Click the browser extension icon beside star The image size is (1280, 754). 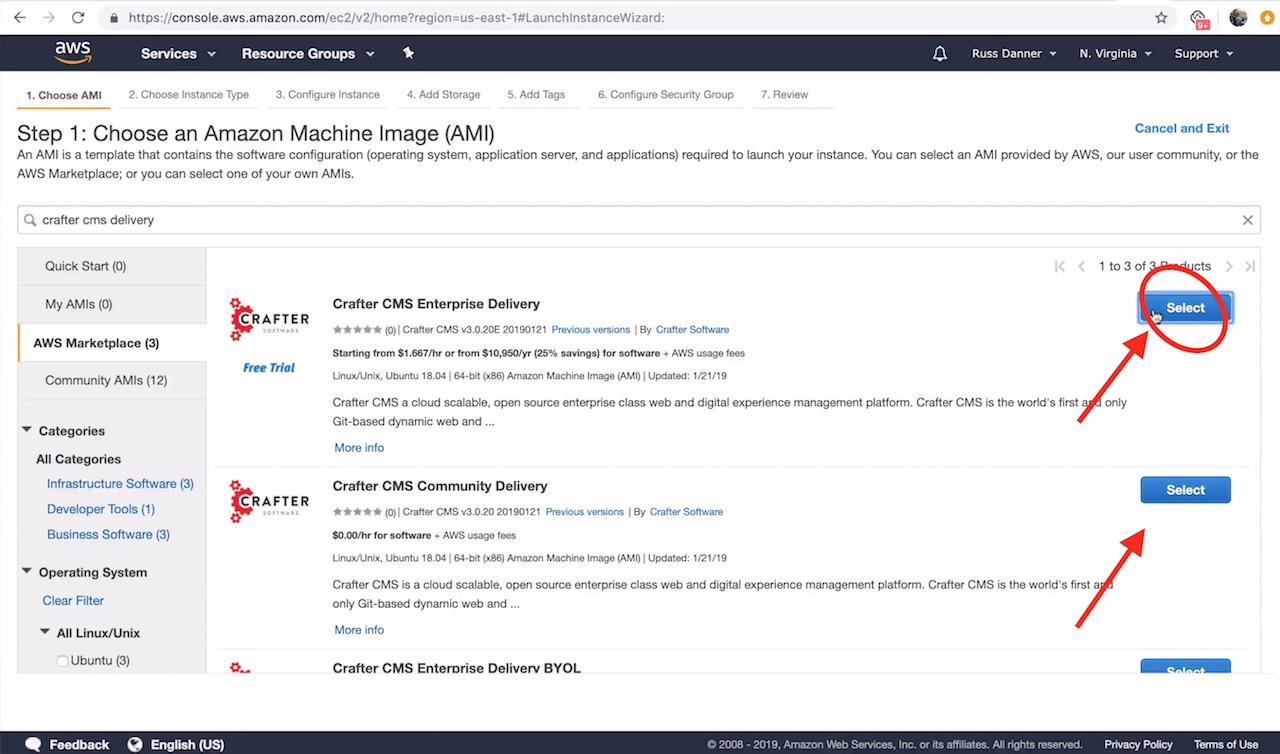(x=1198, y=17)
